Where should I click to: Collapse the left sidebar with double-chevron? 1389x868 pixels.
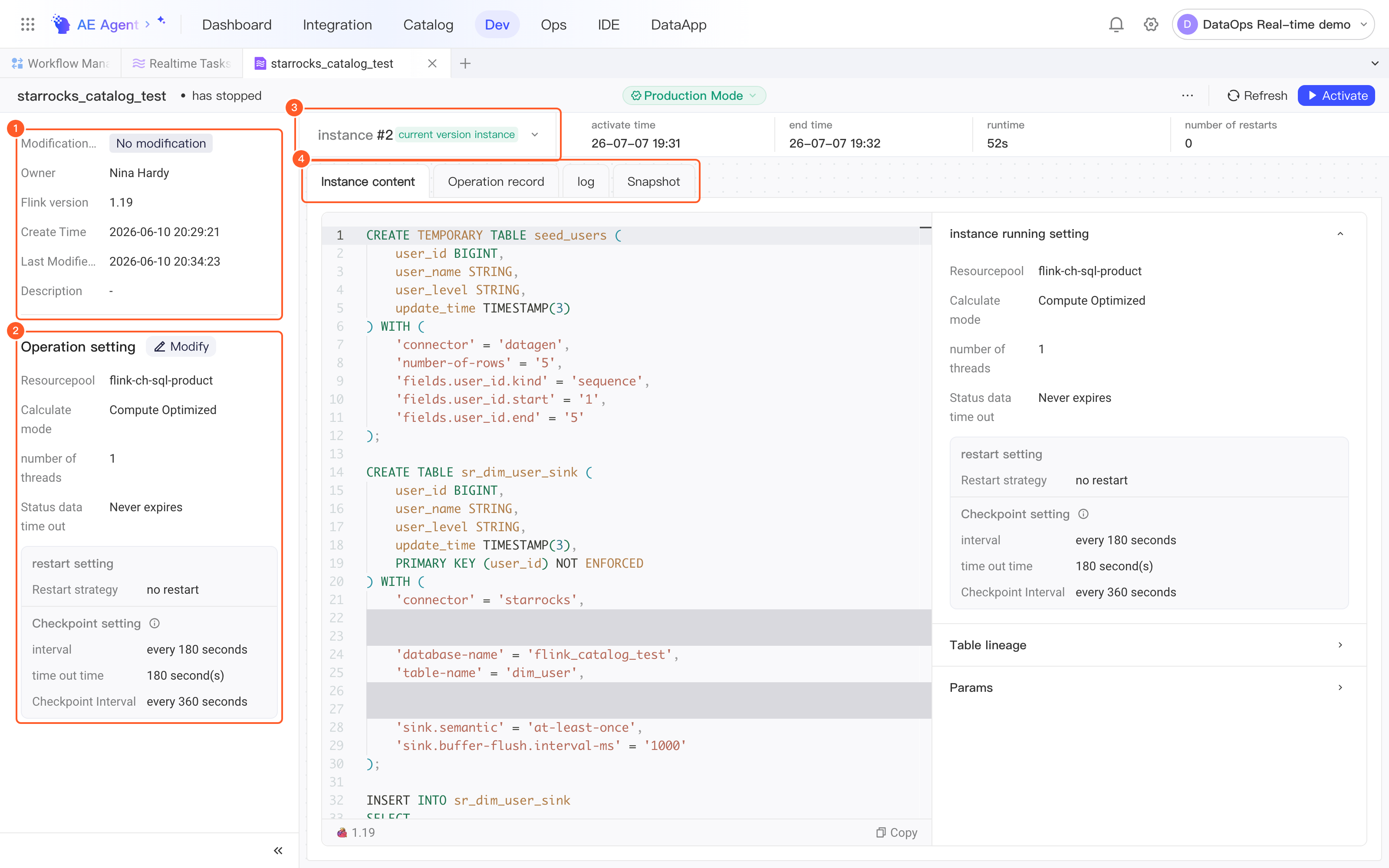278,850
